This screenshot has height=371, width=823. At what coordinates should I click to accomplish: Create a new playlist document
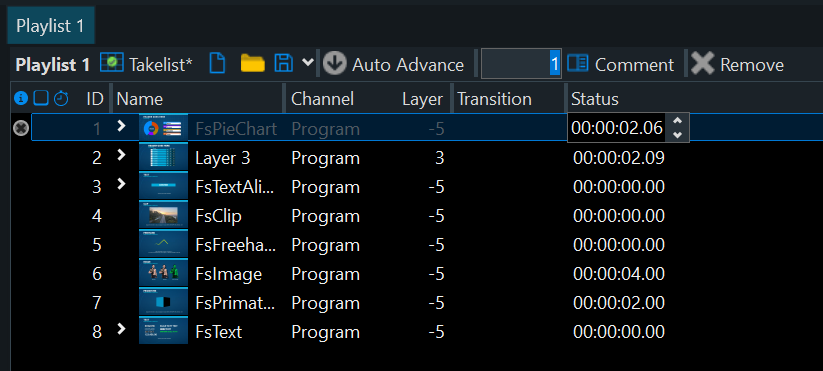click(x=217, y=64)
